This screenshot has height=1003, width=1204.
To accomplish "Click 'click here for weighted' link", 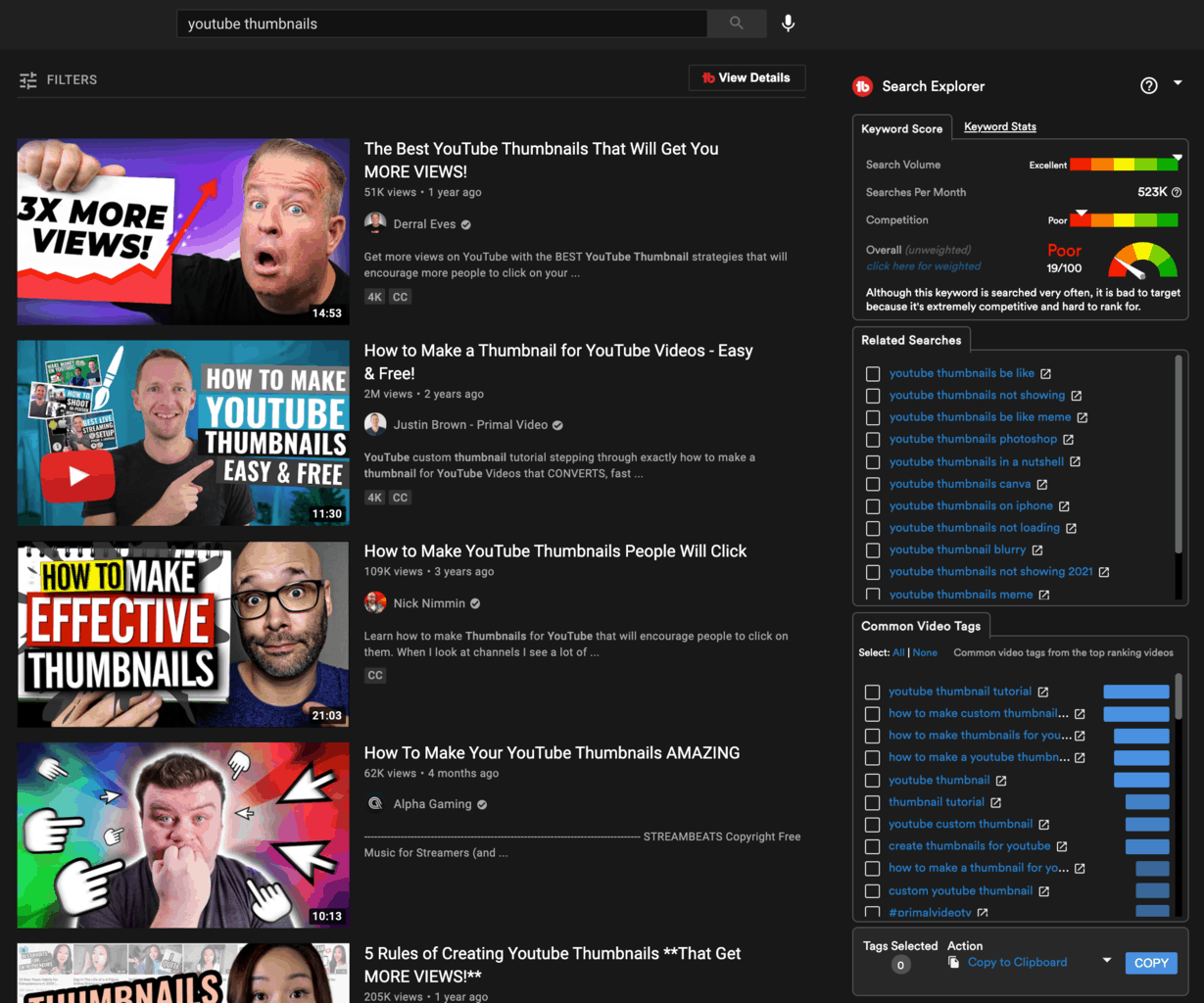I will point(923,266).
